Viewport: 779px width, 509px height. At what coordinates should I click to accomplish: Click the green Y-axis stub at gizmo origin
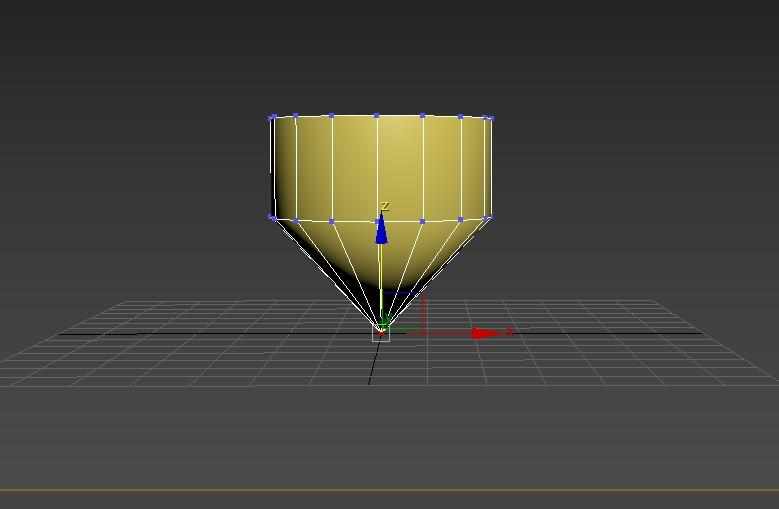[x=386, y=320]
